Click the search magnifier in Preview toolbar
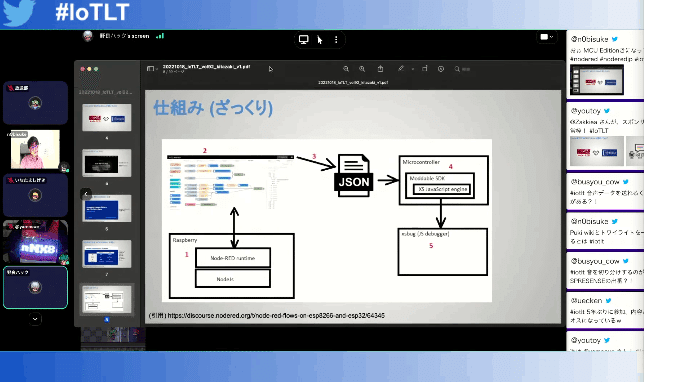Viewport: 686px width, 382px height. (x=457, y=69)
